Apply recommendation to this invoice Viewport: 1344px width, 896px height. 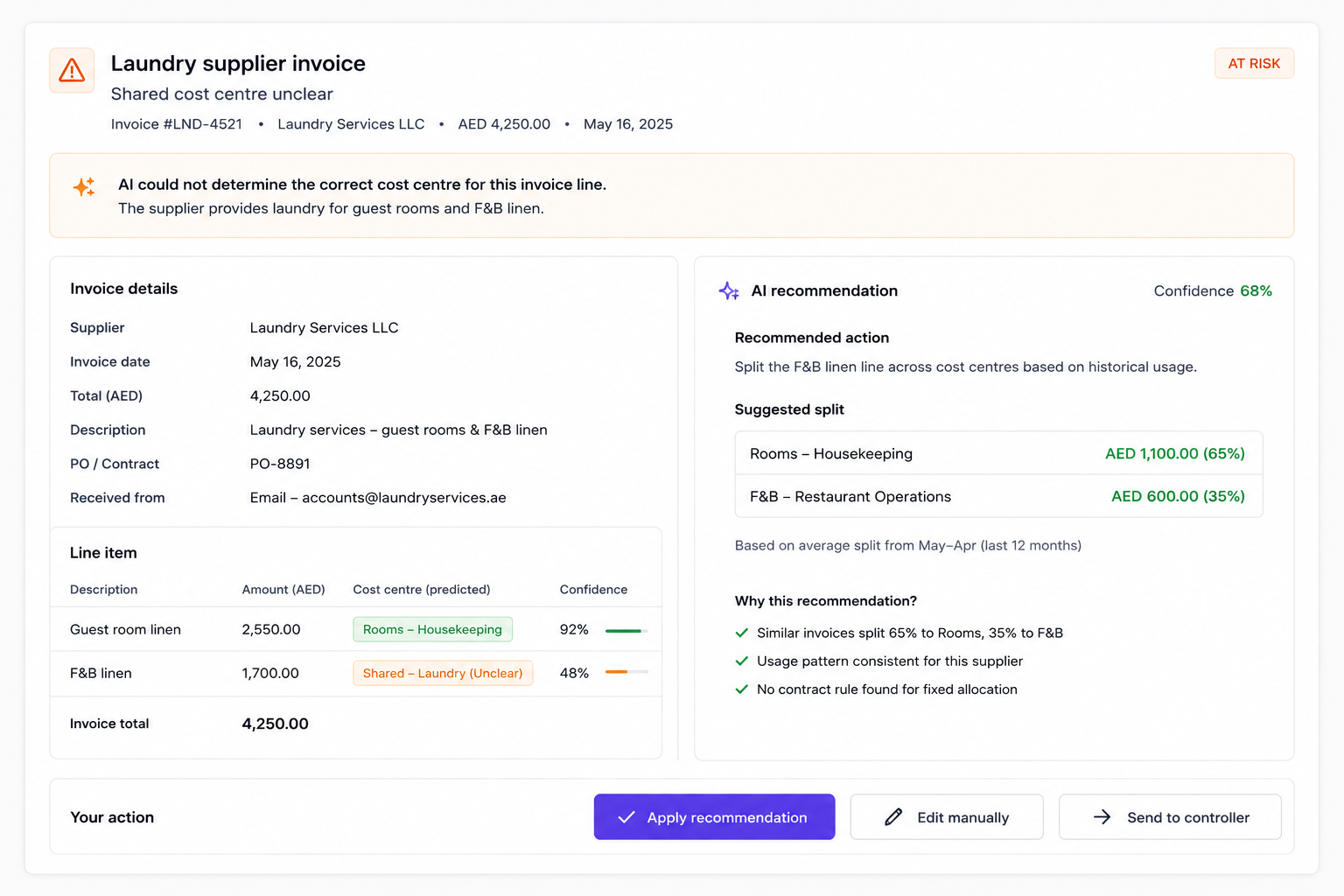[x=714, y=816]
